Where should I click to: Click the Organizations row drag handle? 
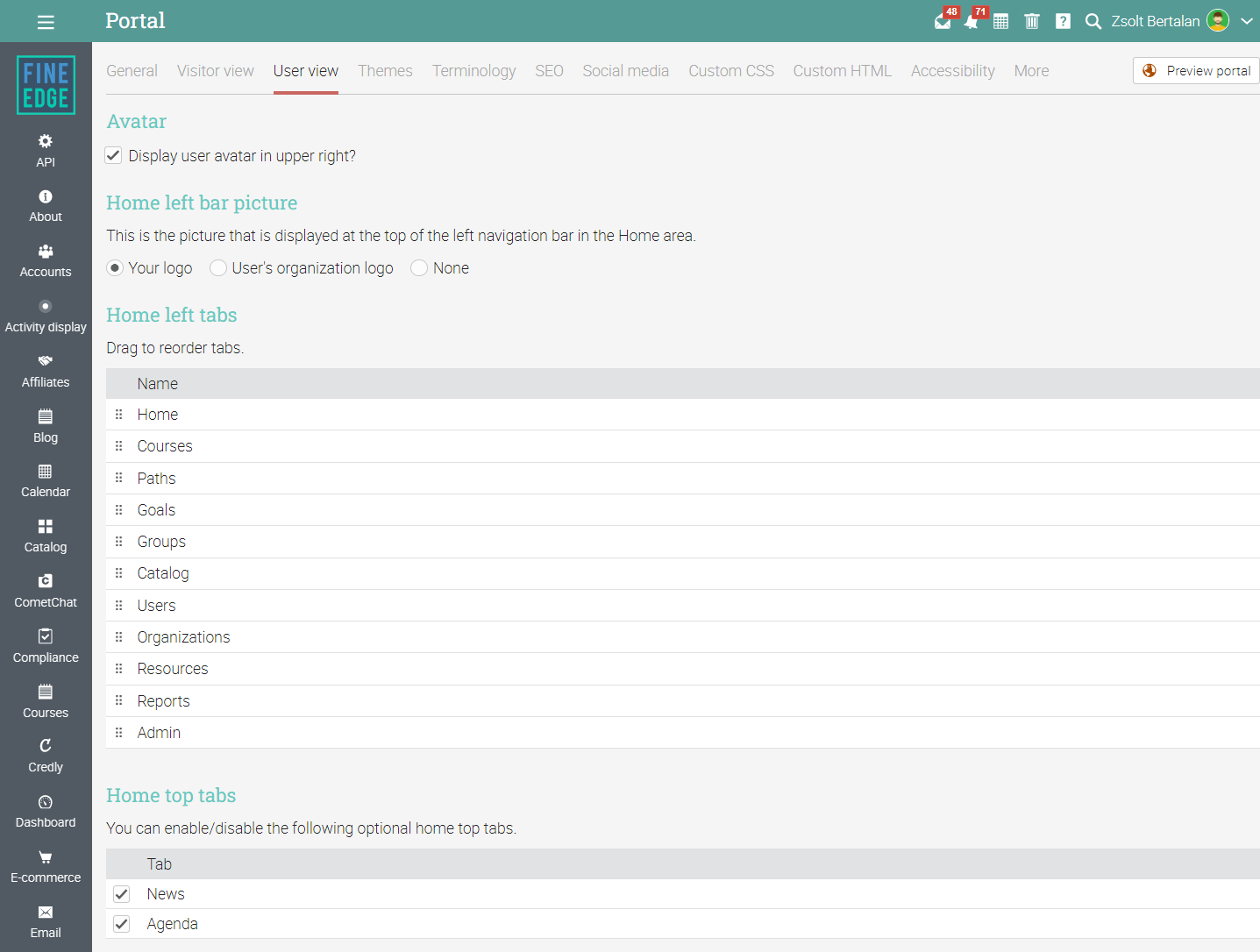pyautogui.click(x=119, y=636)
